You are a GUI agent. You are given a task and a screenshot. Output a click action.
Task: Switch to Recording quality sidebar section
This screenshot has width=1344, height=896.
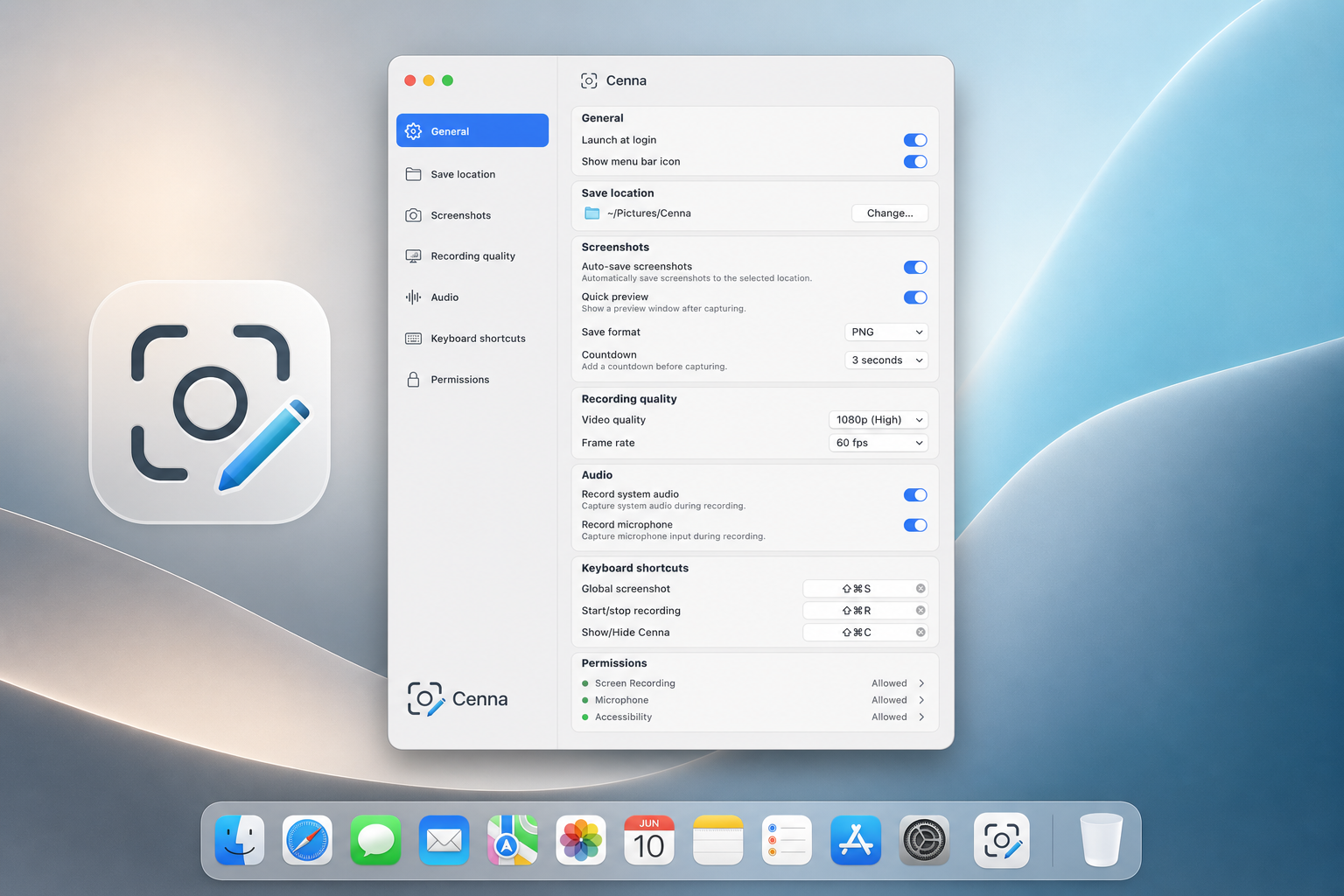click(472, 256)
